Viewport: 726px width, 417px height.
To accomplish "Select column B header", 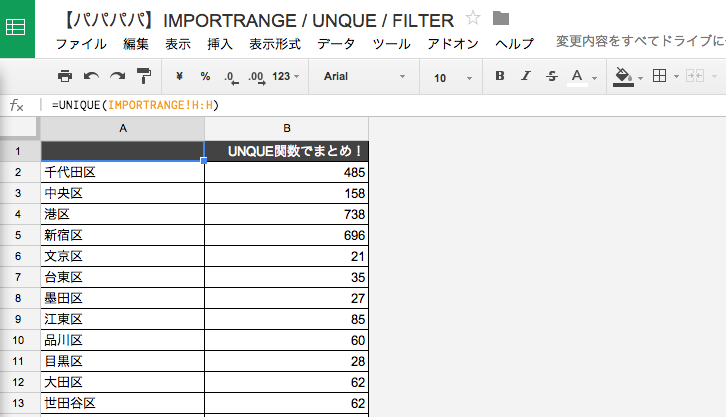I will (287, 129).
